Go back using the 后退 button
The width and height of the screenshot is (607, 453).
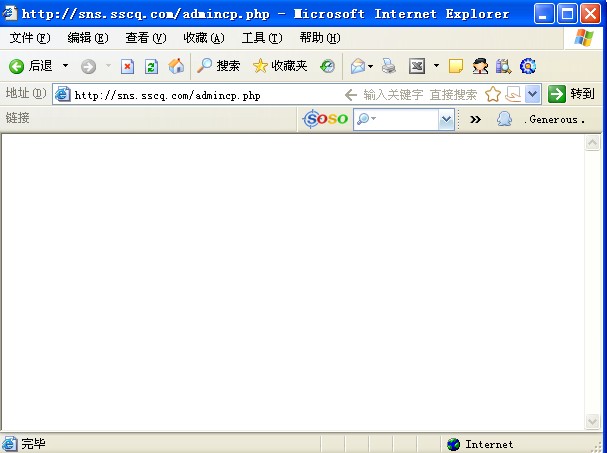click(30, 66)
